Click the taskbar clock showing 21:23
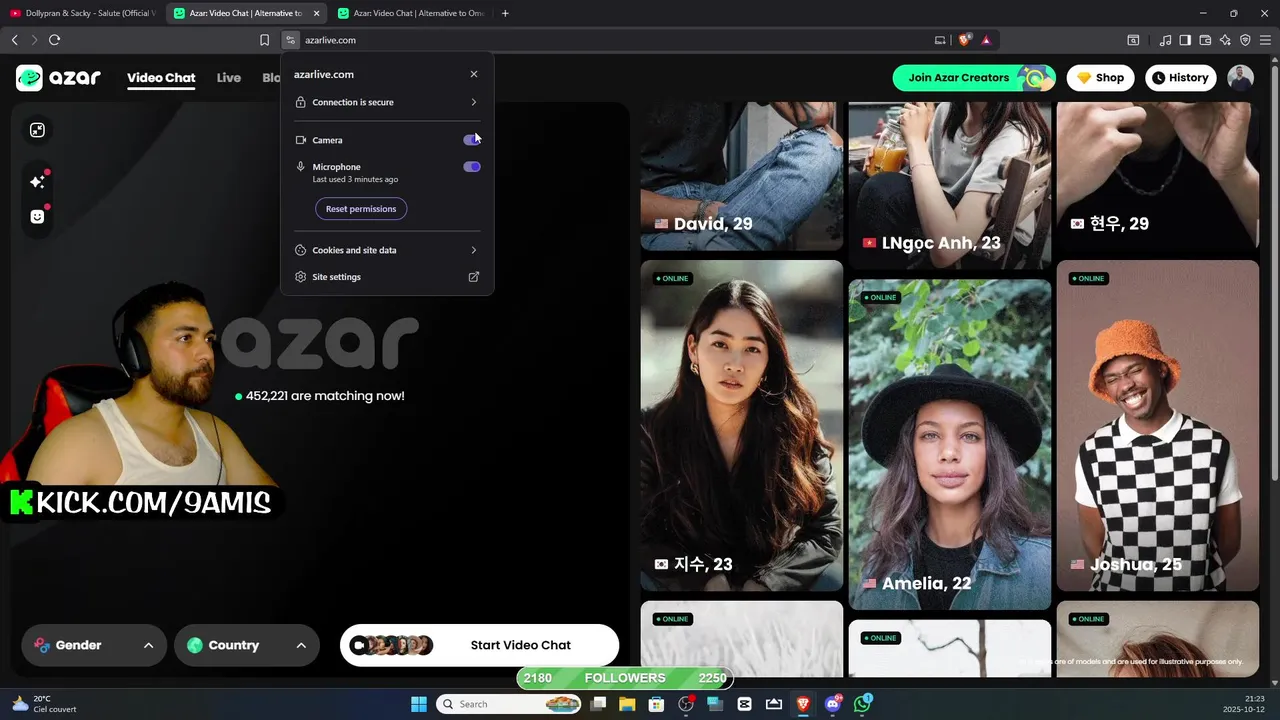This screenshot has width=1280, height=720. 1242,704
